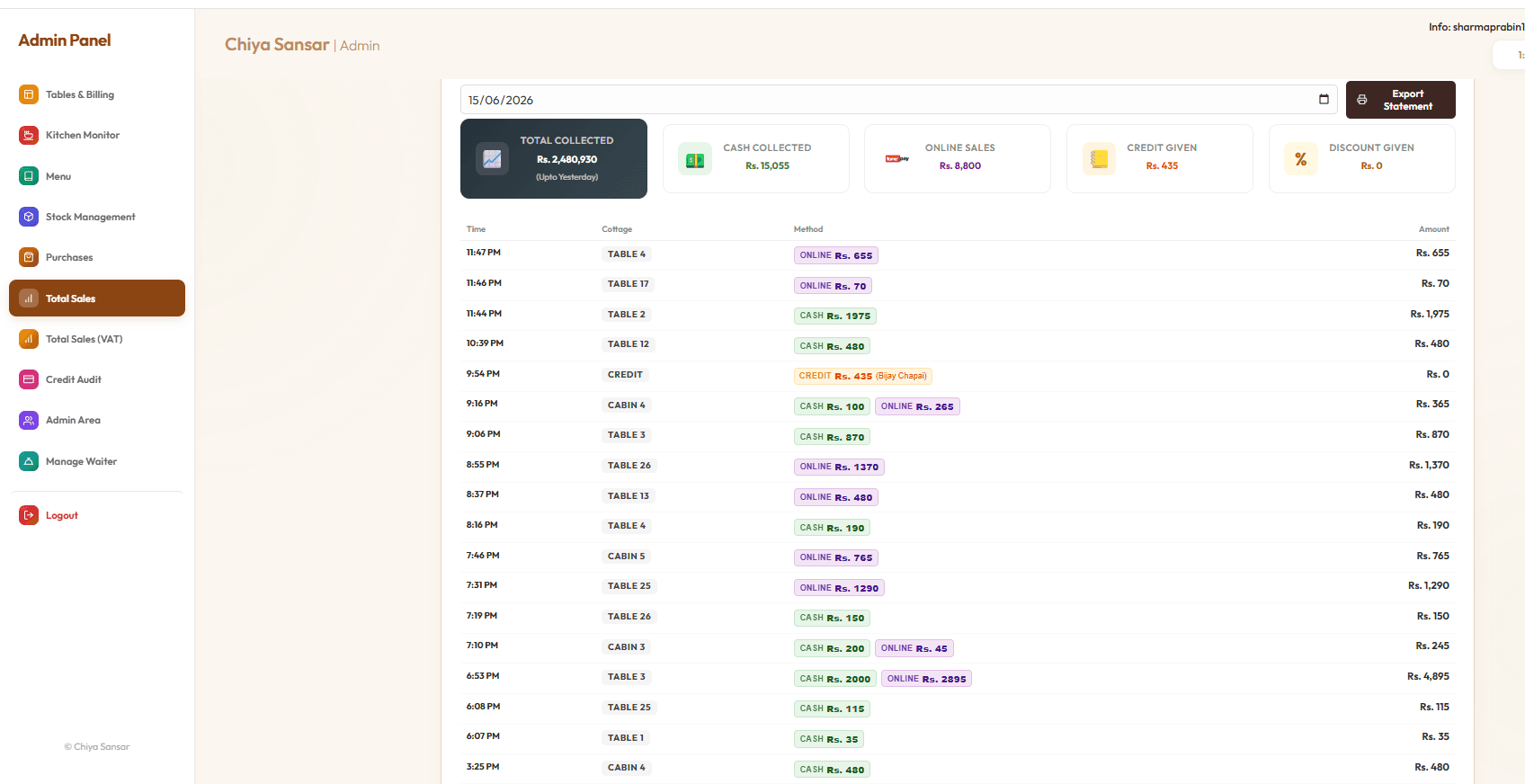Click the Manage Waiter icon
This screenshot has height=784, width=1525.
[x=29, y=461]
